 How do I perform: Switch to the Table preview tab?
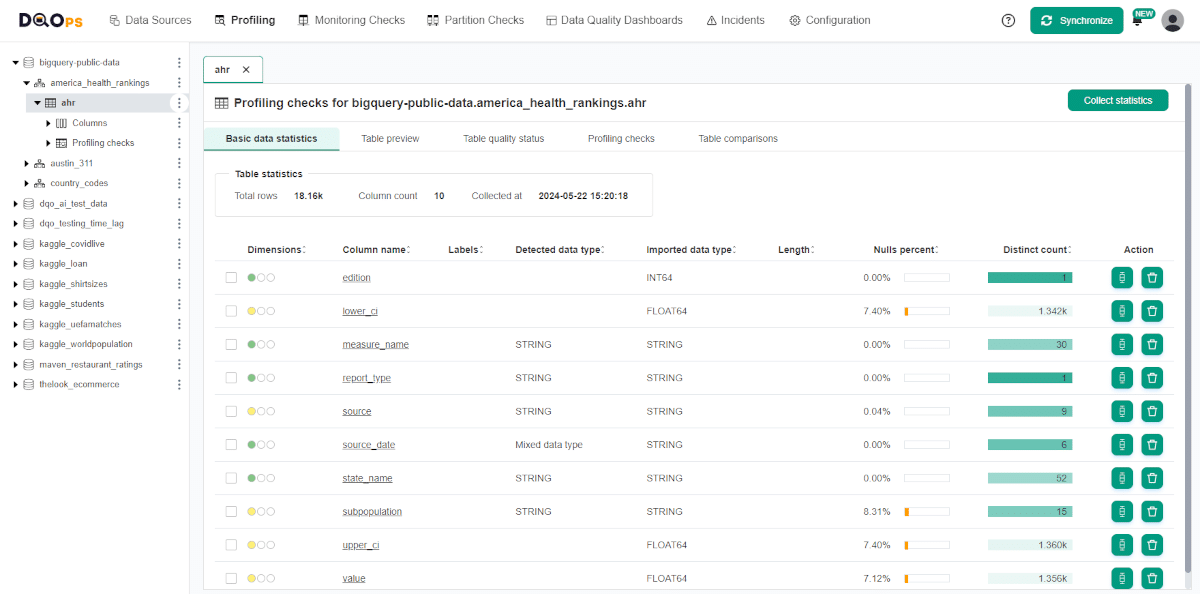(x=389, y=139)
